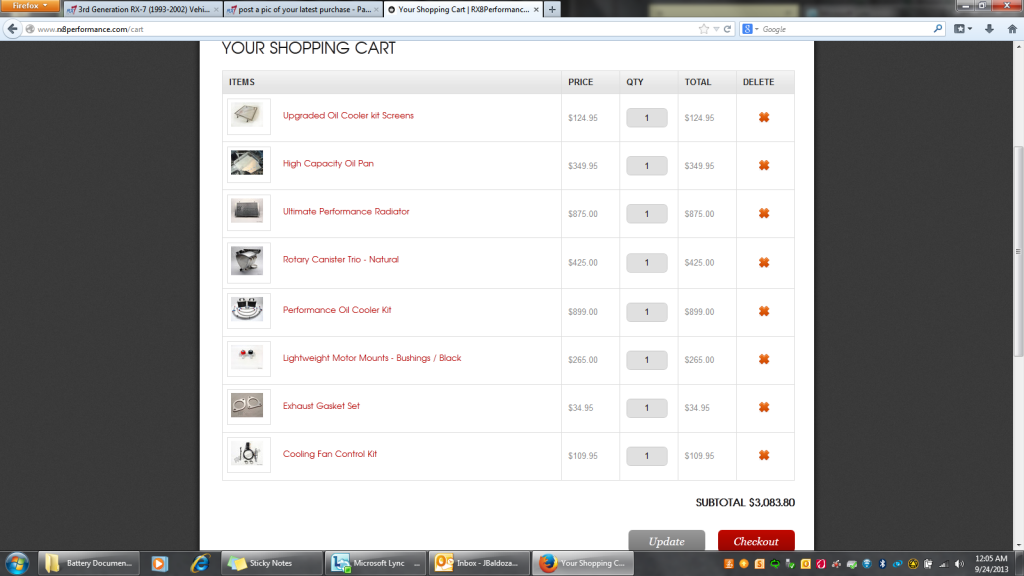1024x576 pixels.
Task: Open the Firefox downloads arrow
Action: pos(989,29)
